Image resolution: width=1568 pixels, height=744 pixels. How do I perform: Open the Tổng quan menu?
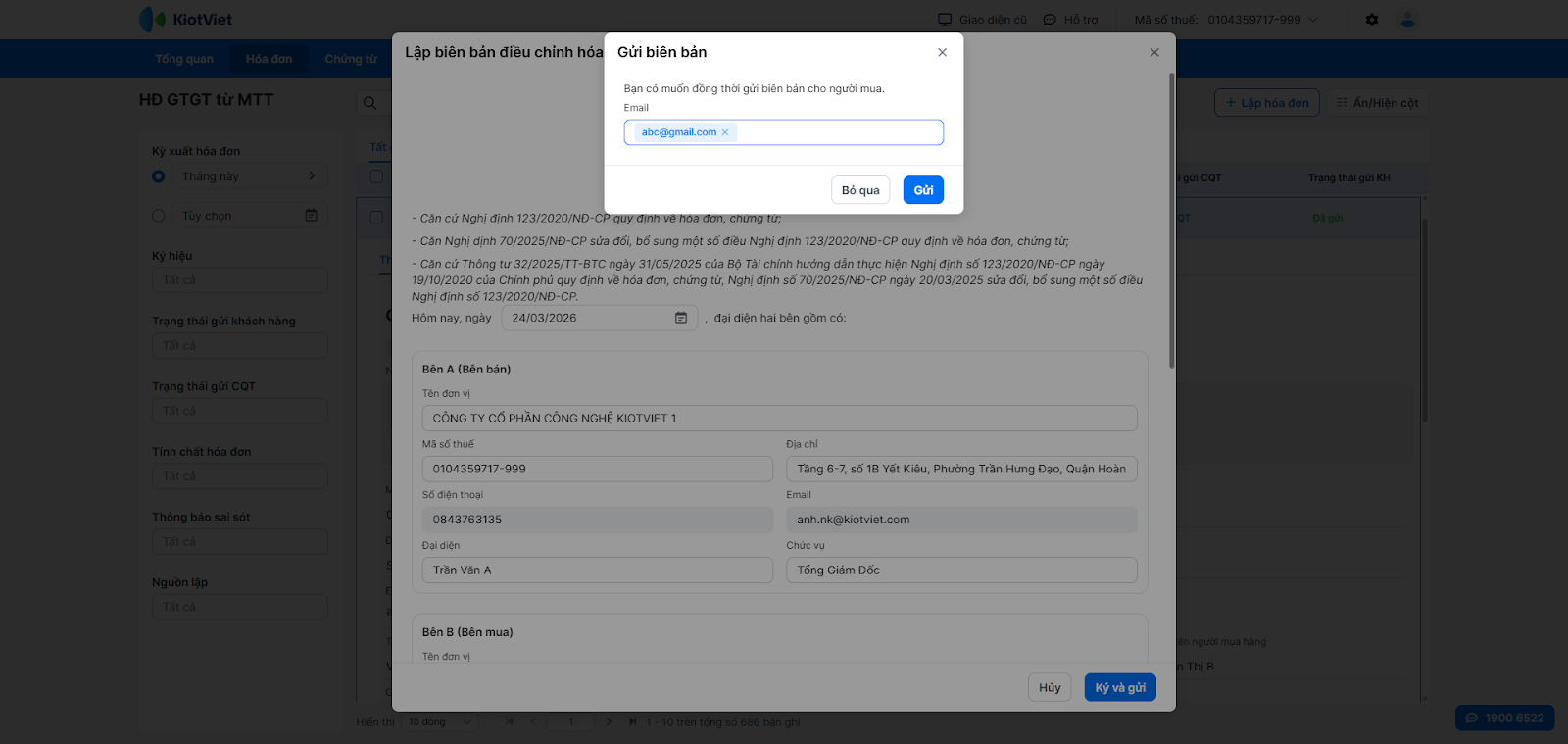184,59
